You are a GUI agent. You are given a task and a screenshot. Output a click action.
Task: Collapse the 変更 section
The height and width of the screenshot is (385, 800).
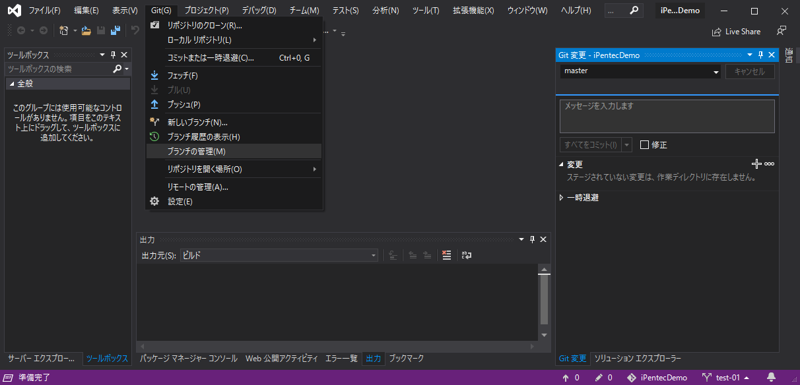[562, 164]
